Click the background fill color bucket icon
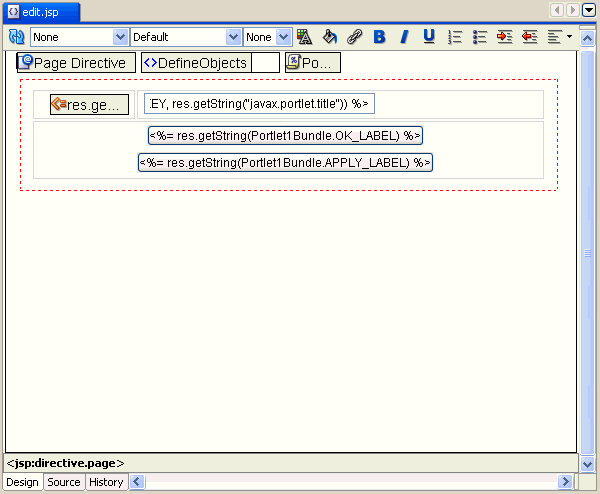Image resolution: width=600 pixels, height=494 pixels. tap(329, 37)
